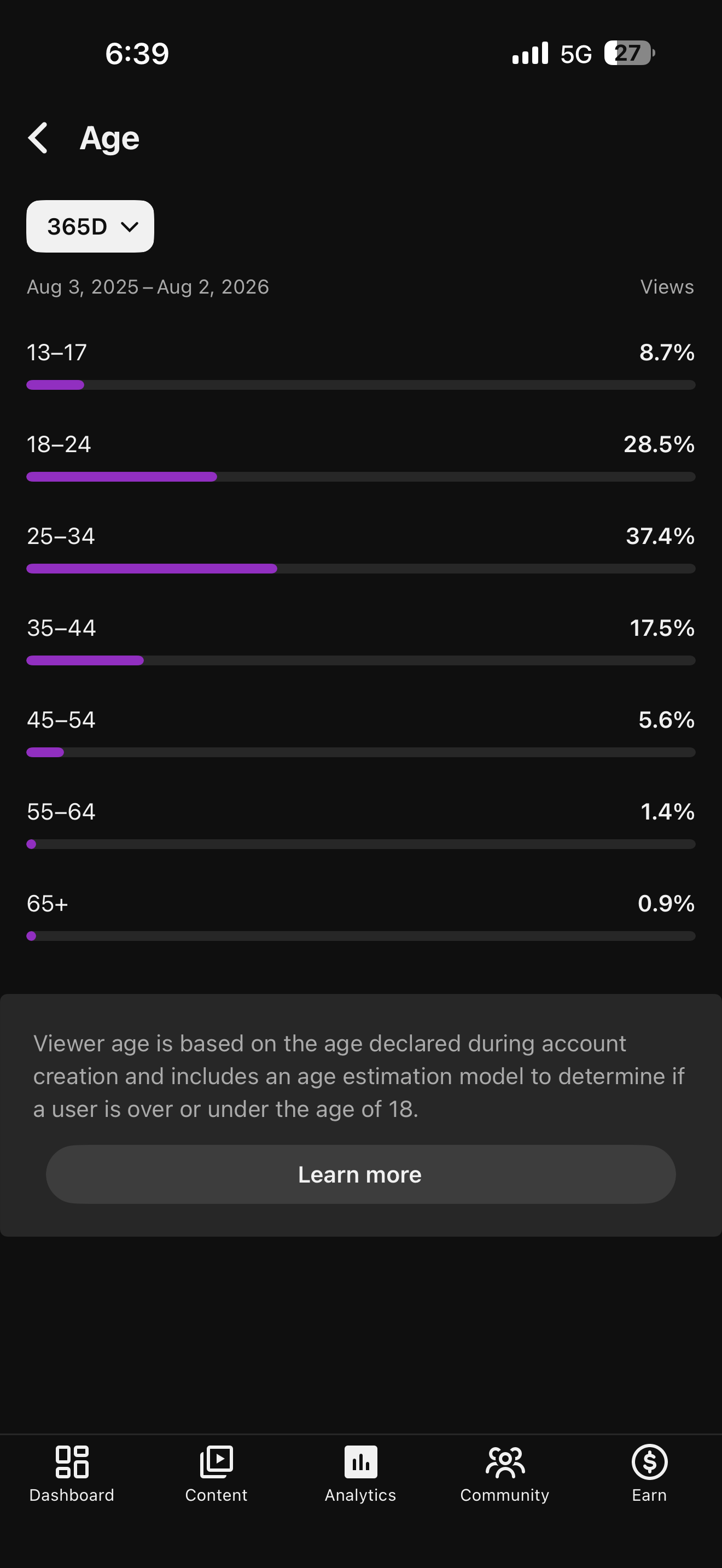Open the 365D time range dropdown
722x1568 pixels.
click(x=90, y=226)
